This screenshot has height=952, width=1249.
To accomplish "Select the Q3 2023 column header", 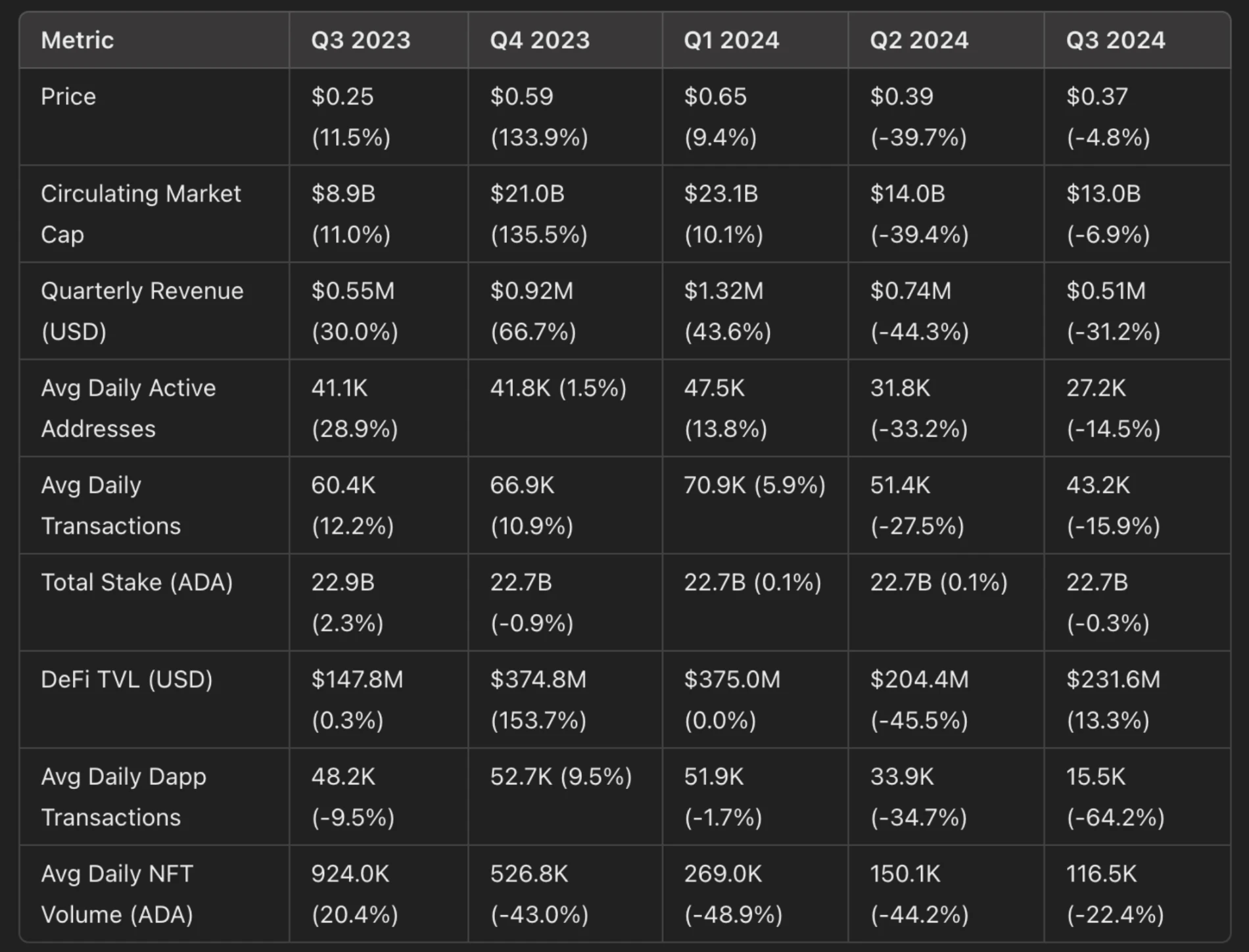I will click(x=361, y=40).
